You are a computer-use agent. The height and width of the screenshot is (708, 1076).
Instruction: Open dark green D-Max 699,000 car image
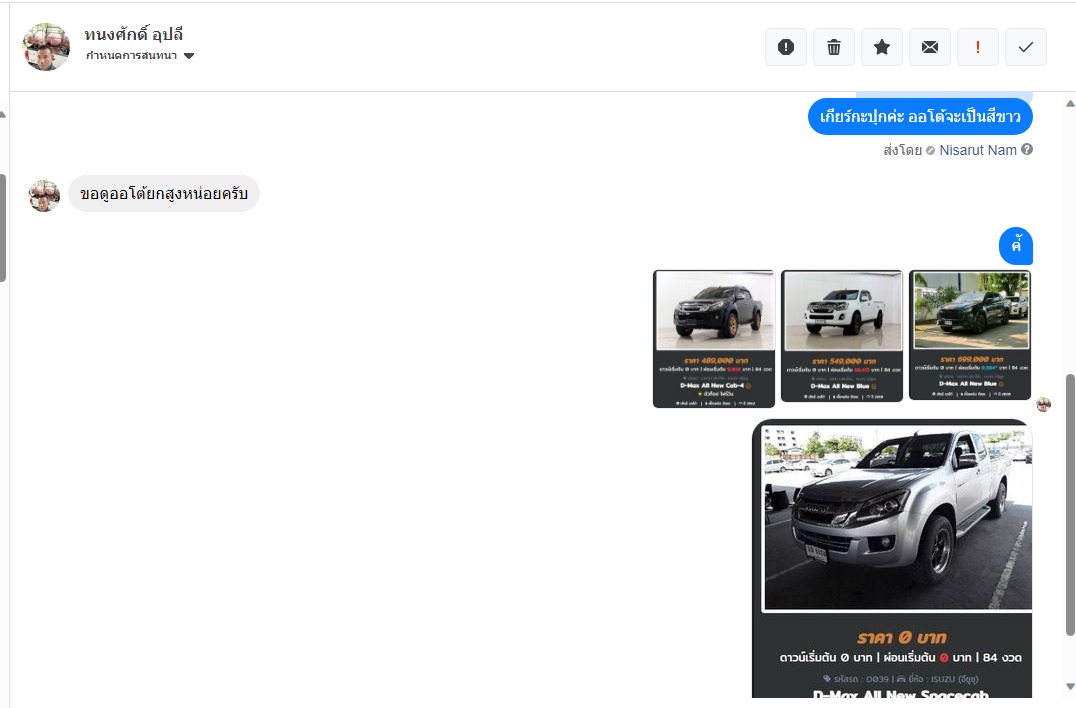(x=970, y=335)
